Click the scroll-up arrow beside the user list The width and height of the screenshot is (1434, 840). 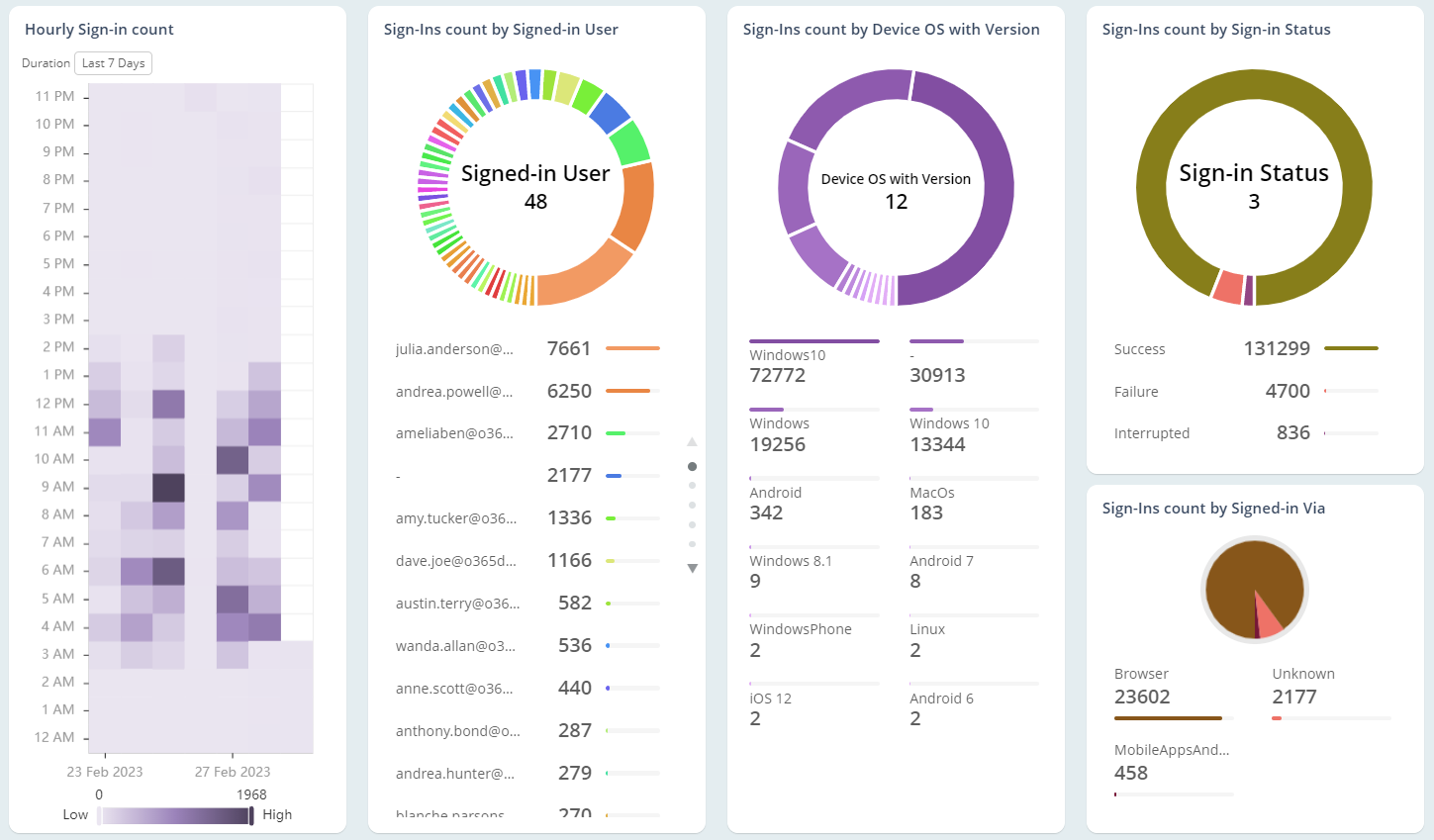tap(693, 441)
